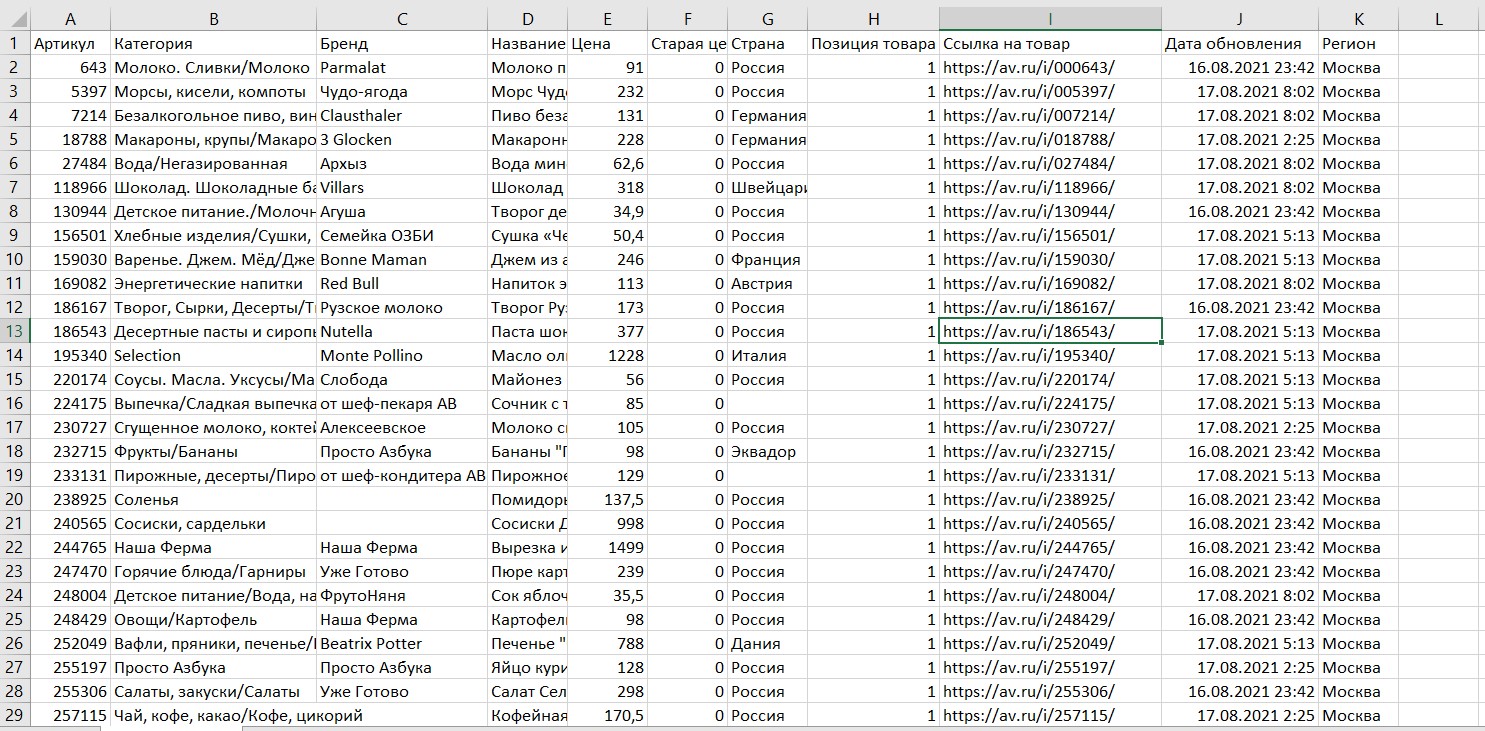This screenshot has height=731, width=1485.
Task: Select row 1 header
Action: [14, 44]
